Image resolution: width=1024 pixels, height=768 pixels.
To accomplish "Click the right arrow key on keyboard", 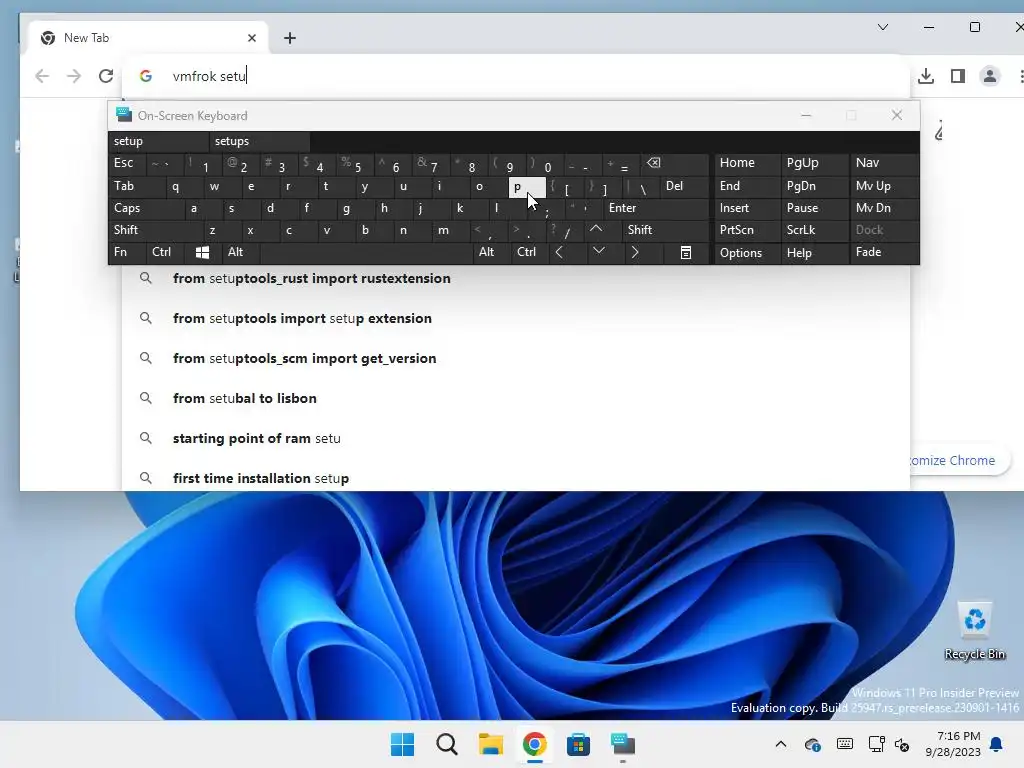I will pyautogui.click(x=635, y=252).
